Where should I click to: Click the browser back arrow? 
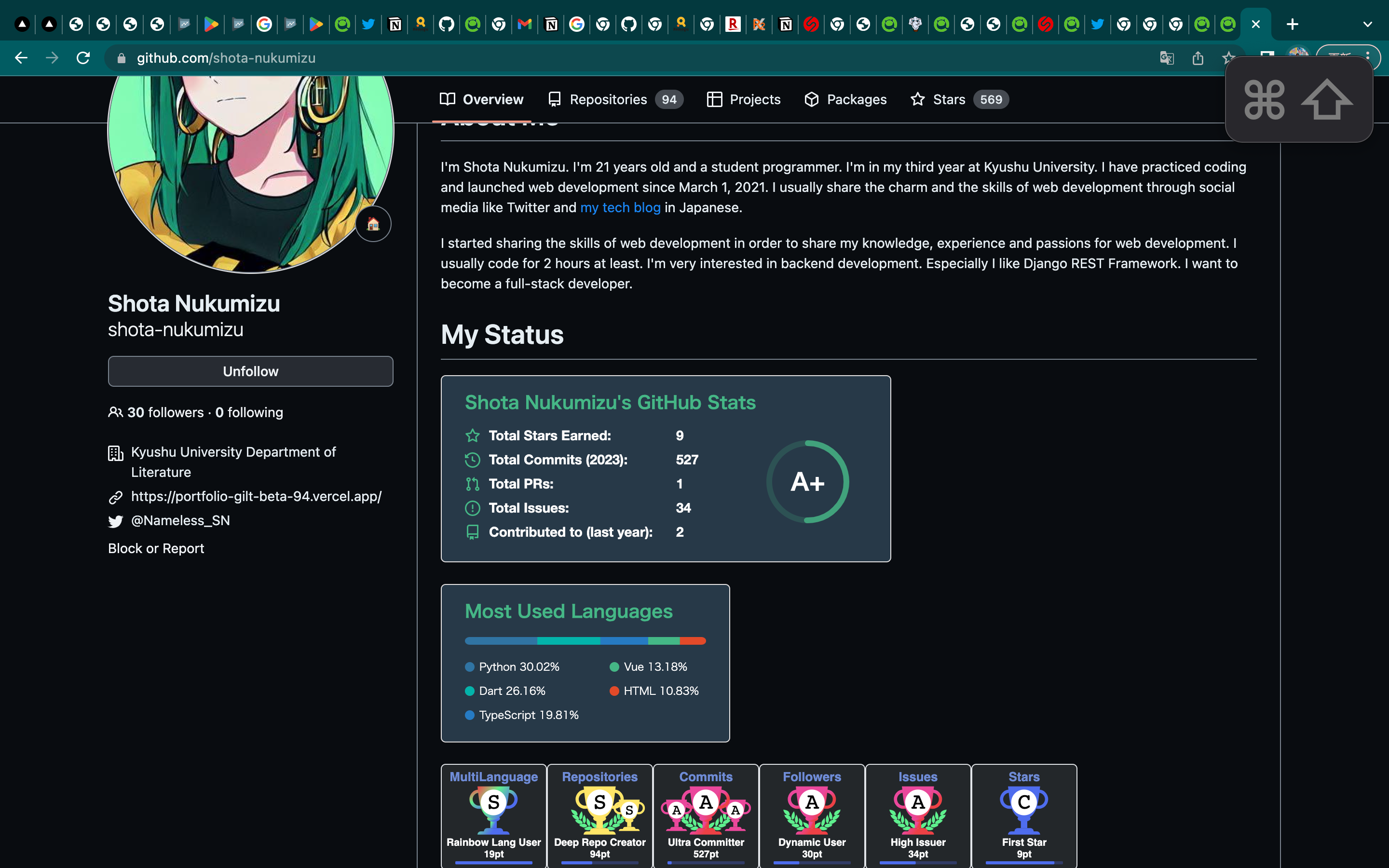click(x=21, y=58)
